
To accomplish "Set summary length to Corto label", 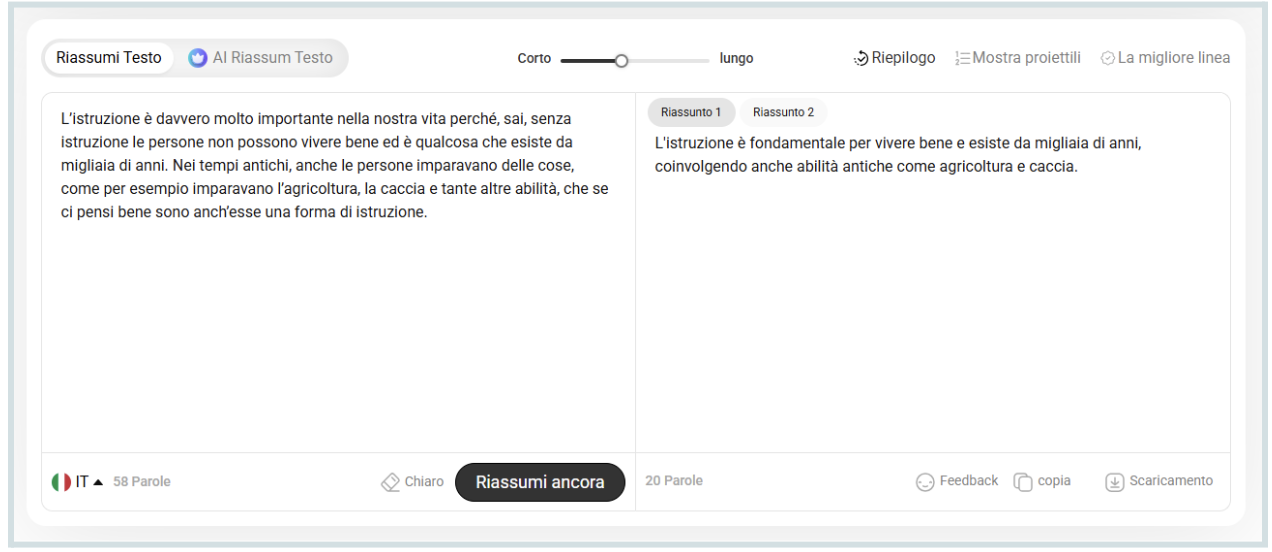I will (534, 59).
